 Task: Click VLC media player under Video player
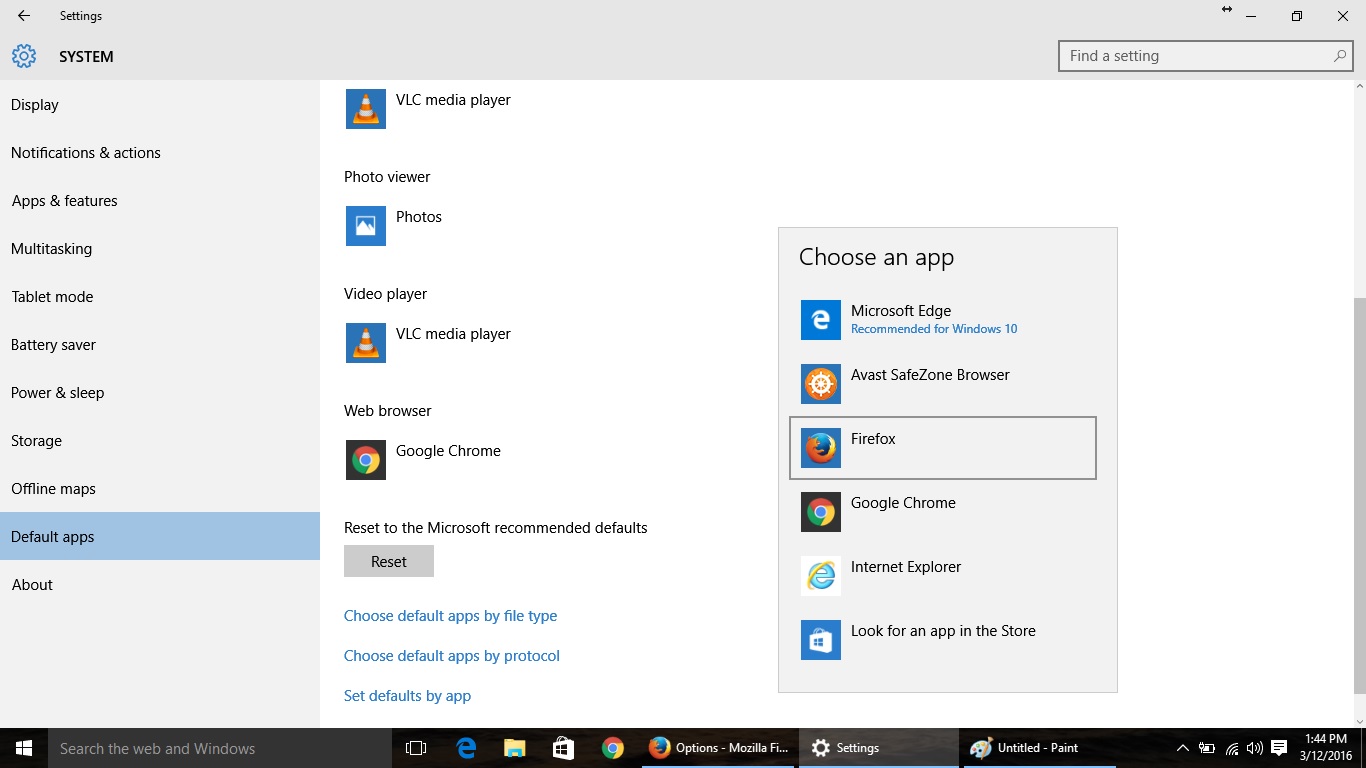(453, 334)
